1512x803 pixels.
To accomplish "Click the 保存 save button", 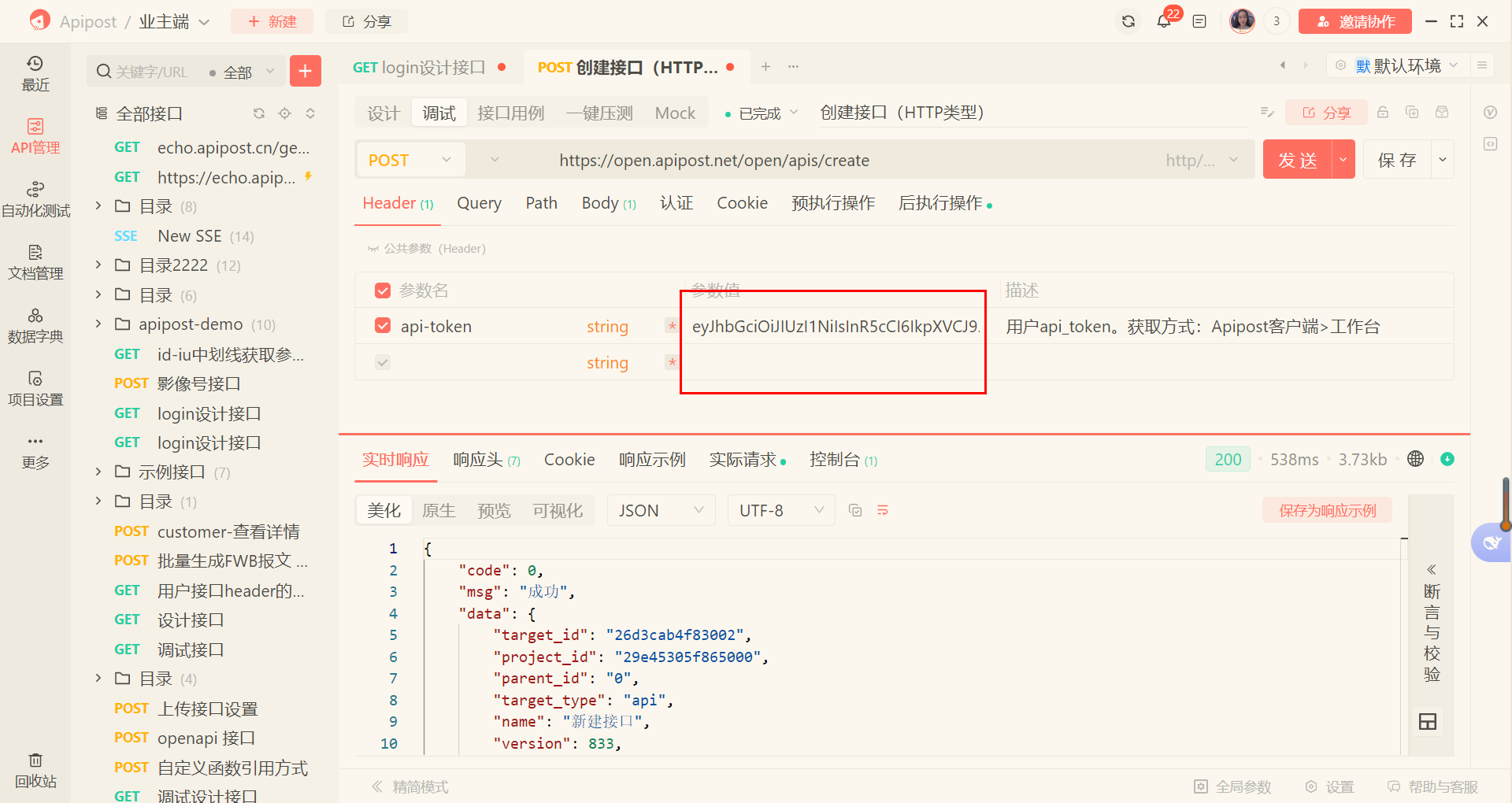I will [x=1397, y=160].
